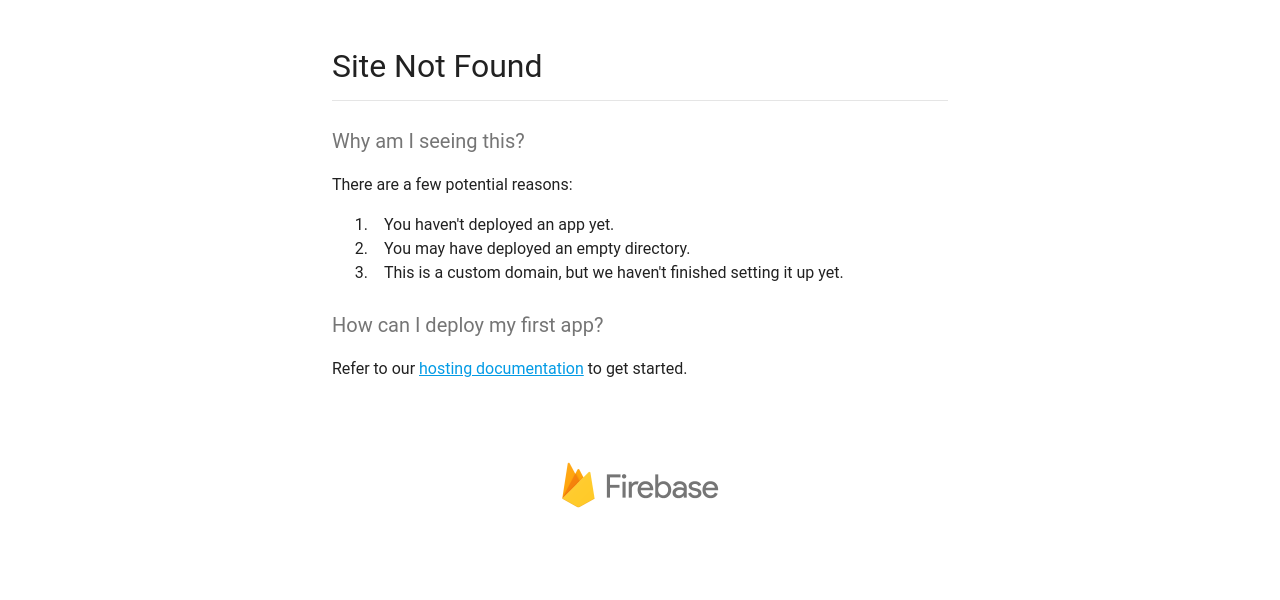Click the Firebase wordmark text
Screen dimensions: 1280x600
click(662, 487)
